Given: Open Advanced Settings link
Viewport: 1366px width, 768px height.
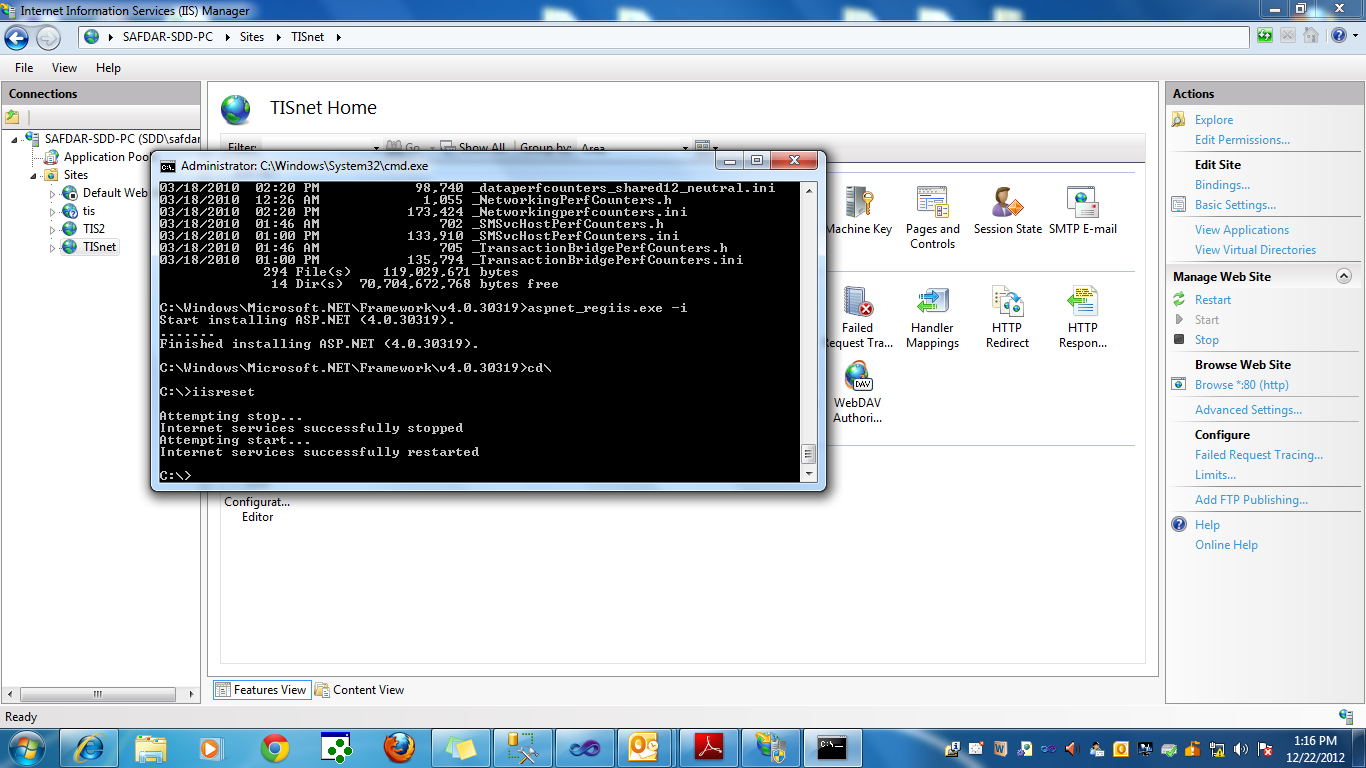Looking at the screenshot, I should click(1248, 410).
